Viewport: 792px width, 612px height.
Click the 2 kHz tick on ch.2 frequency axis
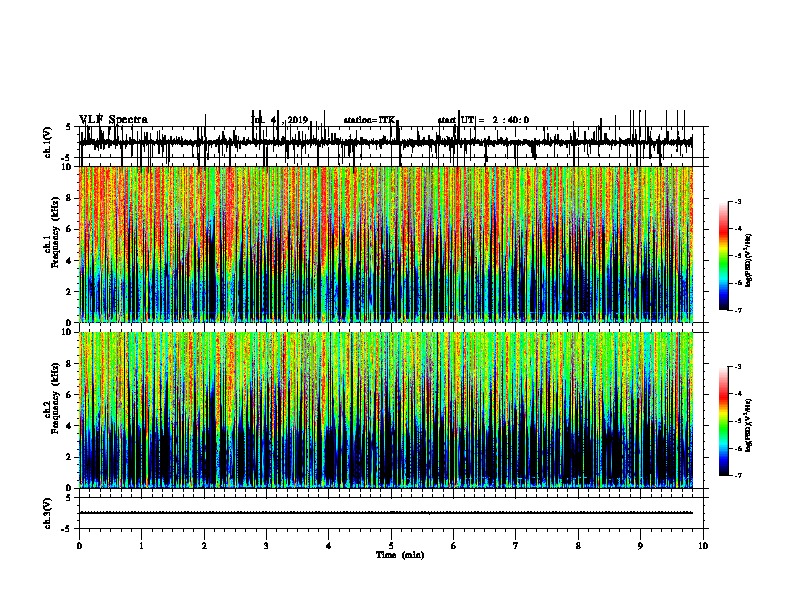[70, 457]
